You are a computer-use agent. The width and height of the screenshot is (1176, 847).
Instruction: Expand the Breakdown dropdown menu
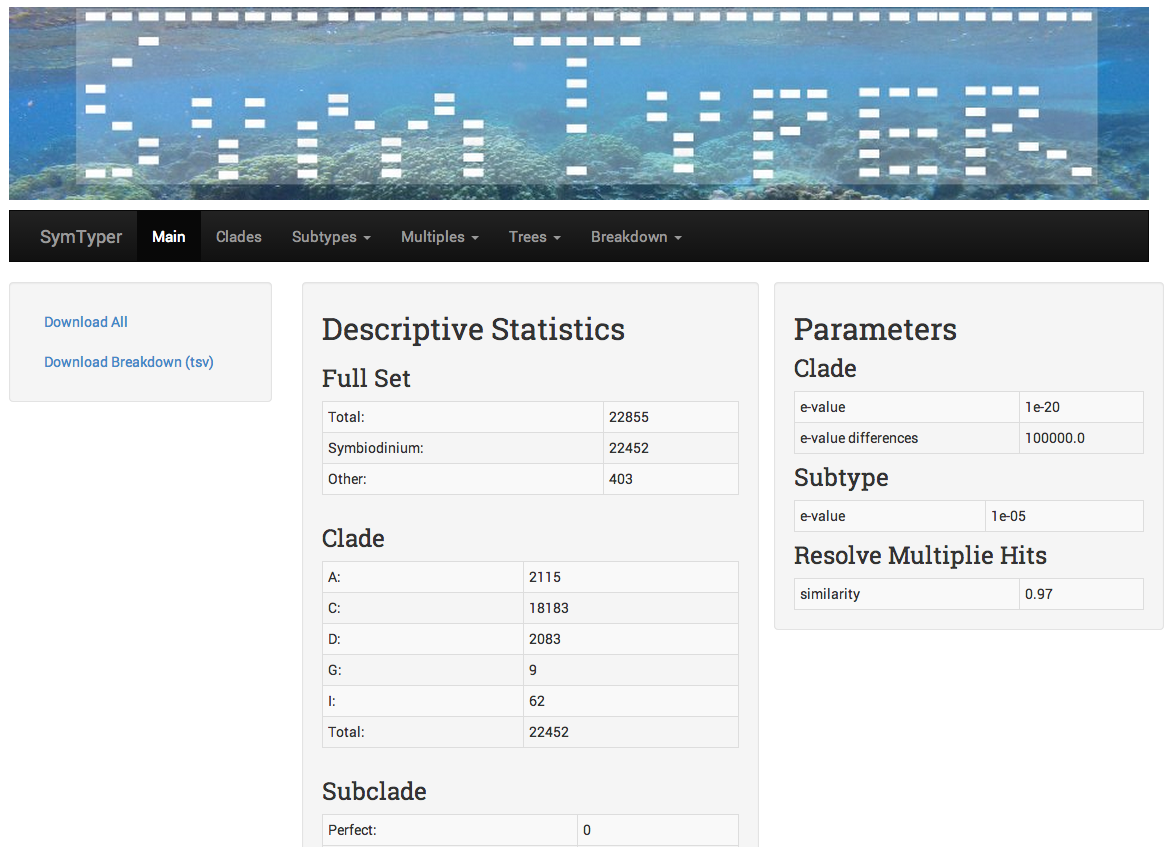pos(636,236)
